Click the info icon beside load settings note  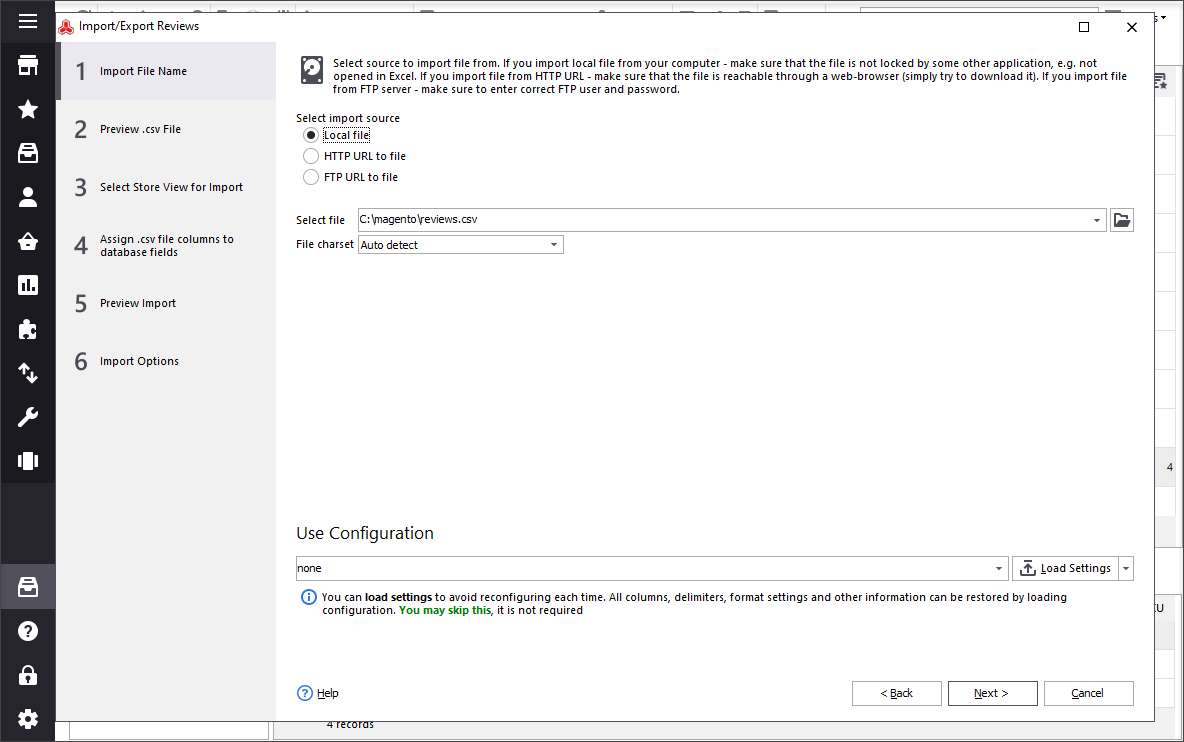pos(309,597)
